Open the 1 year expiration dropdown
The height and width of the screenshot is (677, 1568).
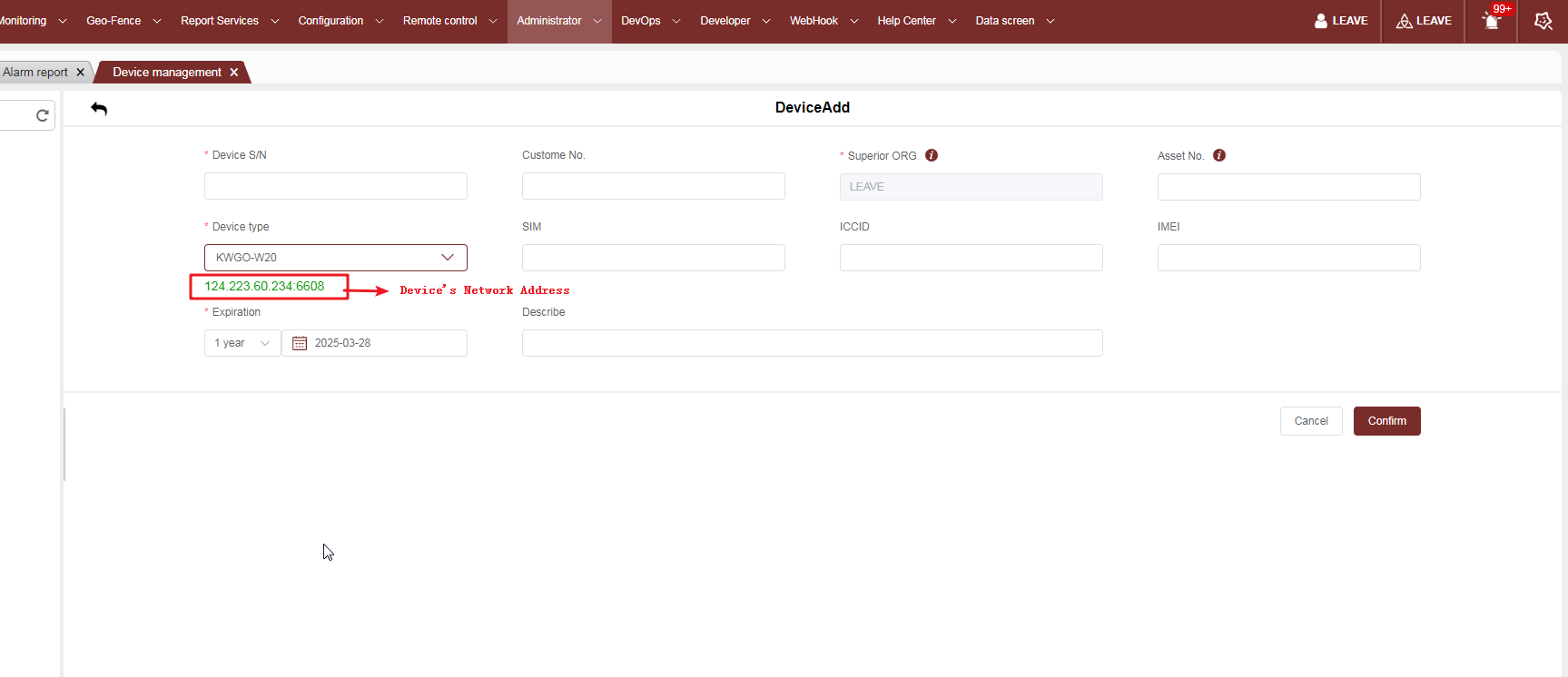pos(242,343)
